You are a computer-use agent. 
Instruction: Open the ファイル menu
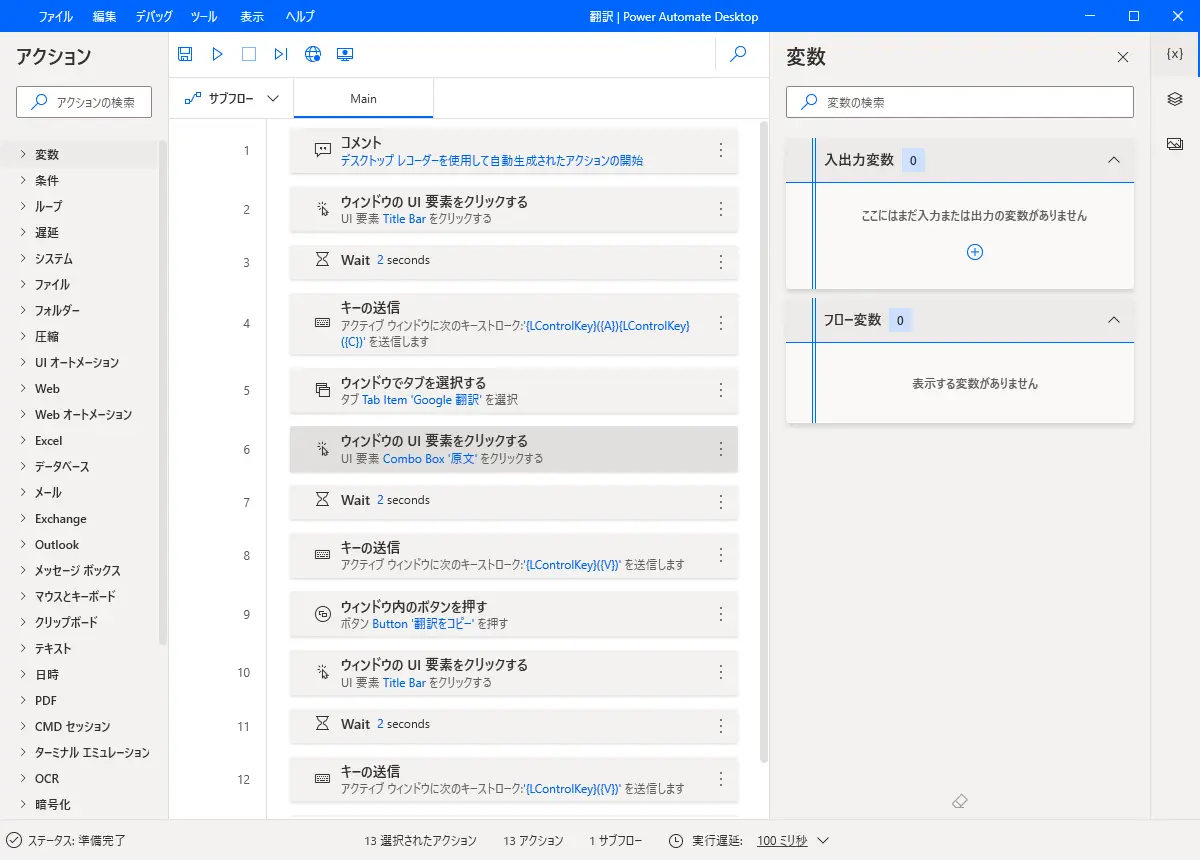[55, 17]
